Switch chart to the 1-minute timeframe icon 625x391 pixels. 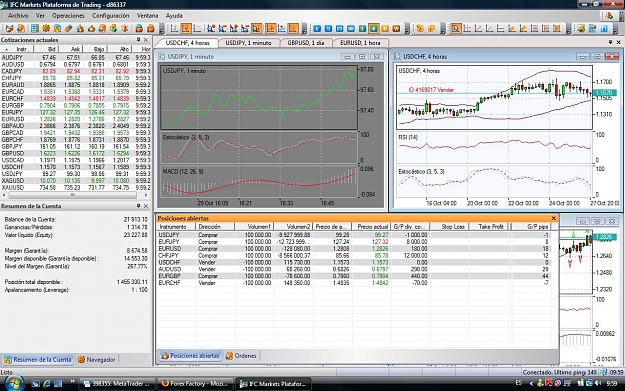coord(317,29)
